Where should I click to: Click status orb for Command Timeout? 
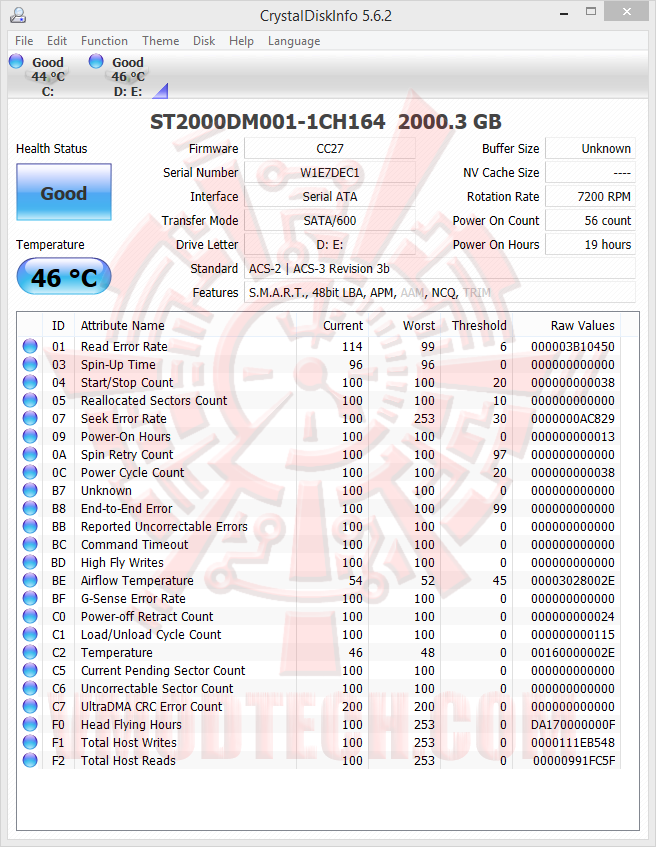point(30,544)
